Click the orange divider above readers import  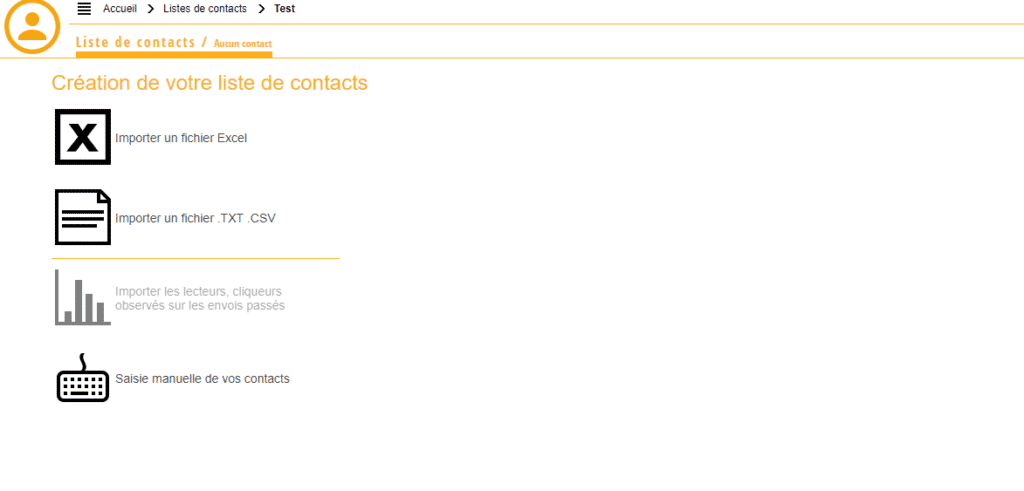tap(196, 259)
